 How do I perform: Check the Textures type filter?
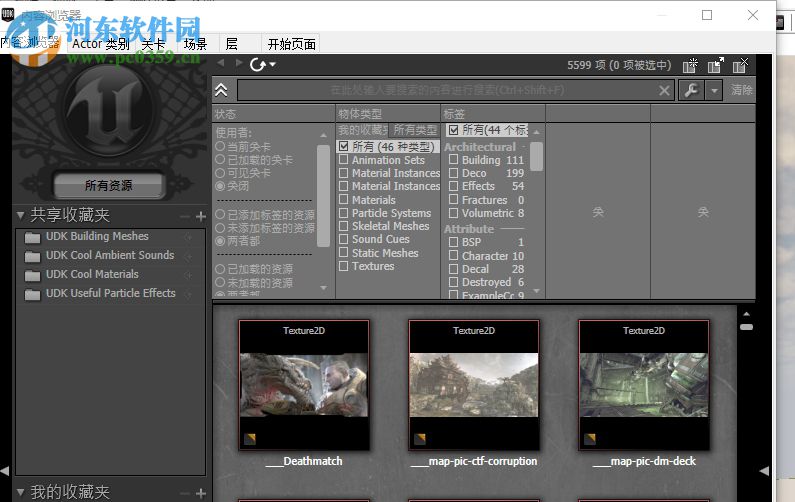(x=344, y=266)
